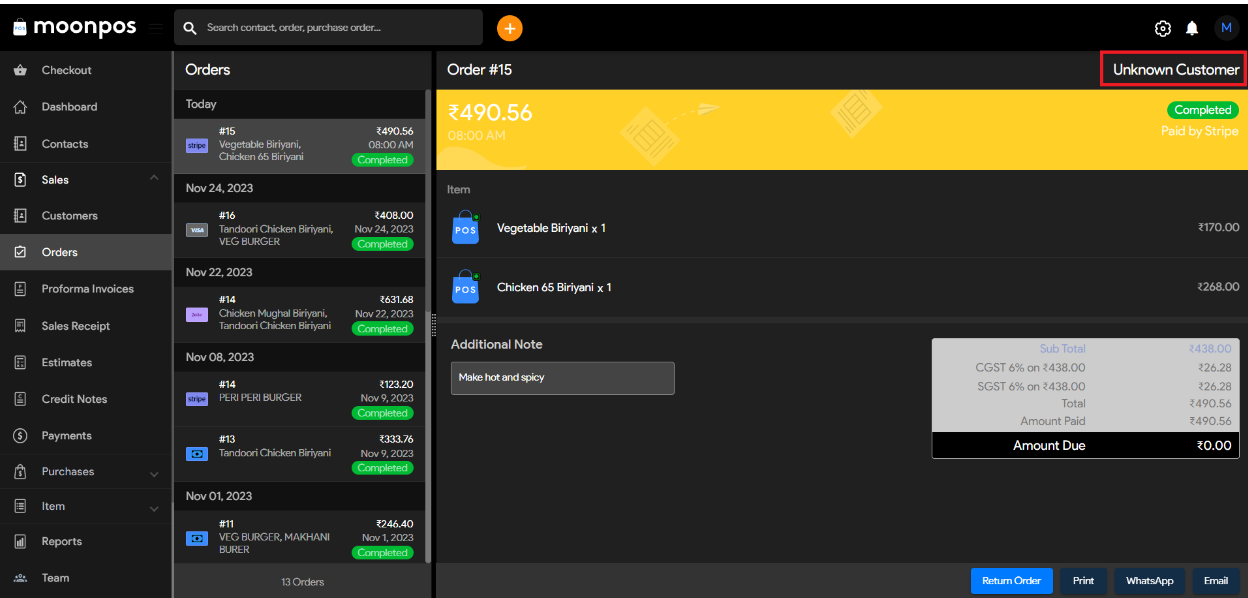Click the settings gear icon
This screenshot has width=1248, height=598.
[1162, 28]
